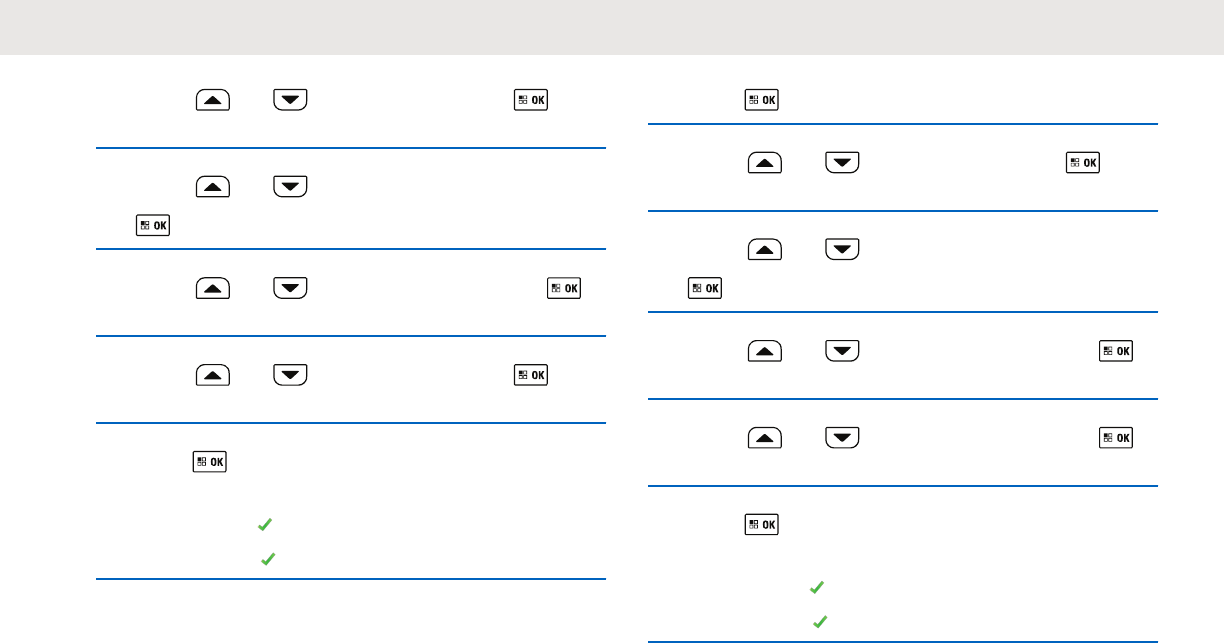The image size is (1224, 643).
Task: Click the bottom green checkmark in the right column
Action: [820, 623]
